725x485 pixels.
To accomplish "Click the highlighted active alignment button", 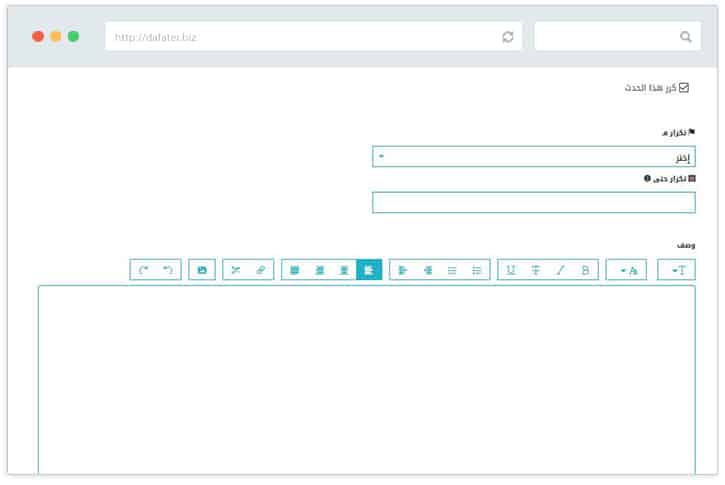I will point(369,270).
